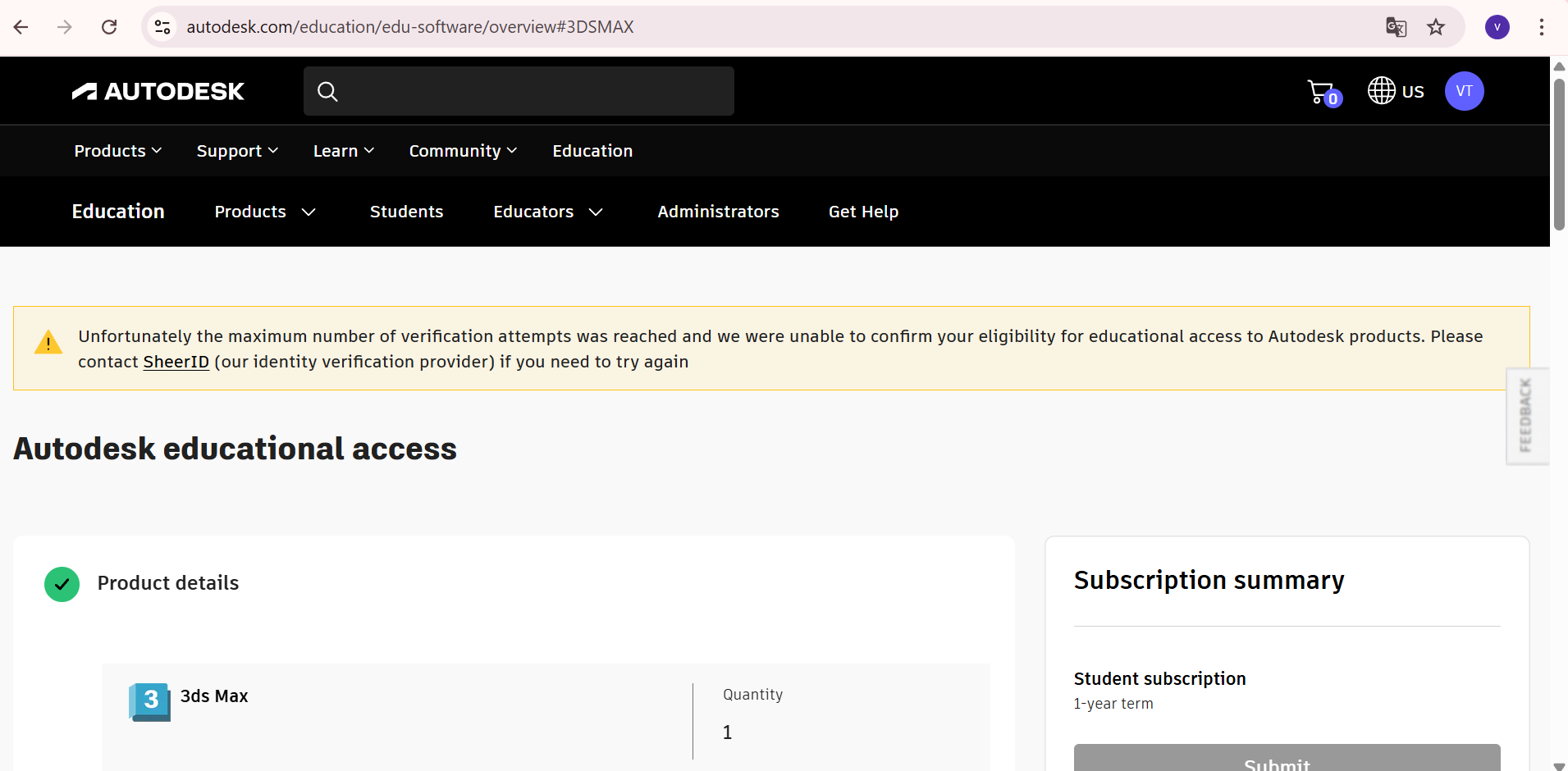This screenshot has height=771, width=1568.
Task: Click the Submit button
Action: pos(1287,758)
